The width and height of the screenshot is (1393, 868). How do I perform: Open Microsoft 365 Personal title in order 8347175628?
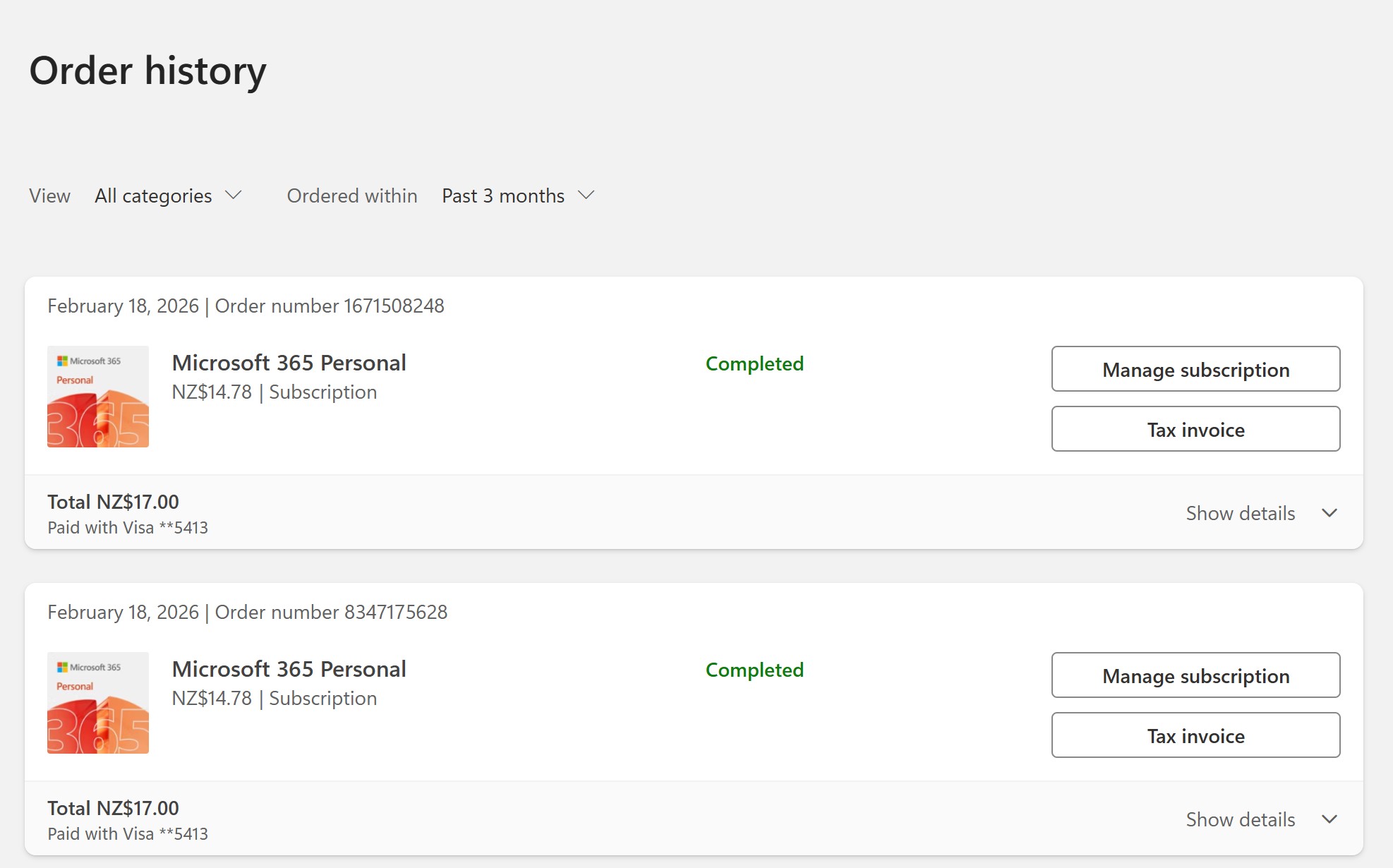[x=289, y=669]
